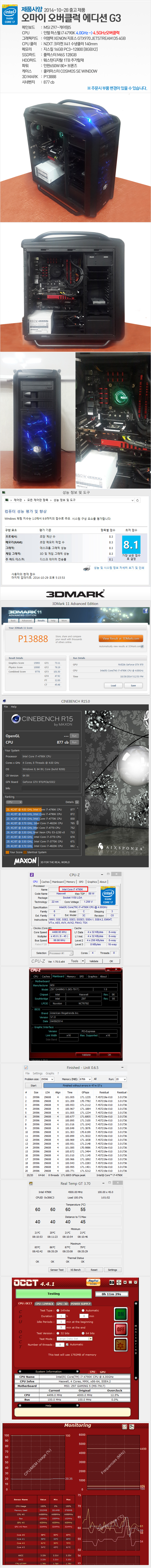This screenshot has width=151, height=1568.
Task: Select the Mainboard tab in the red CPU-Z window
Action: 58,976
